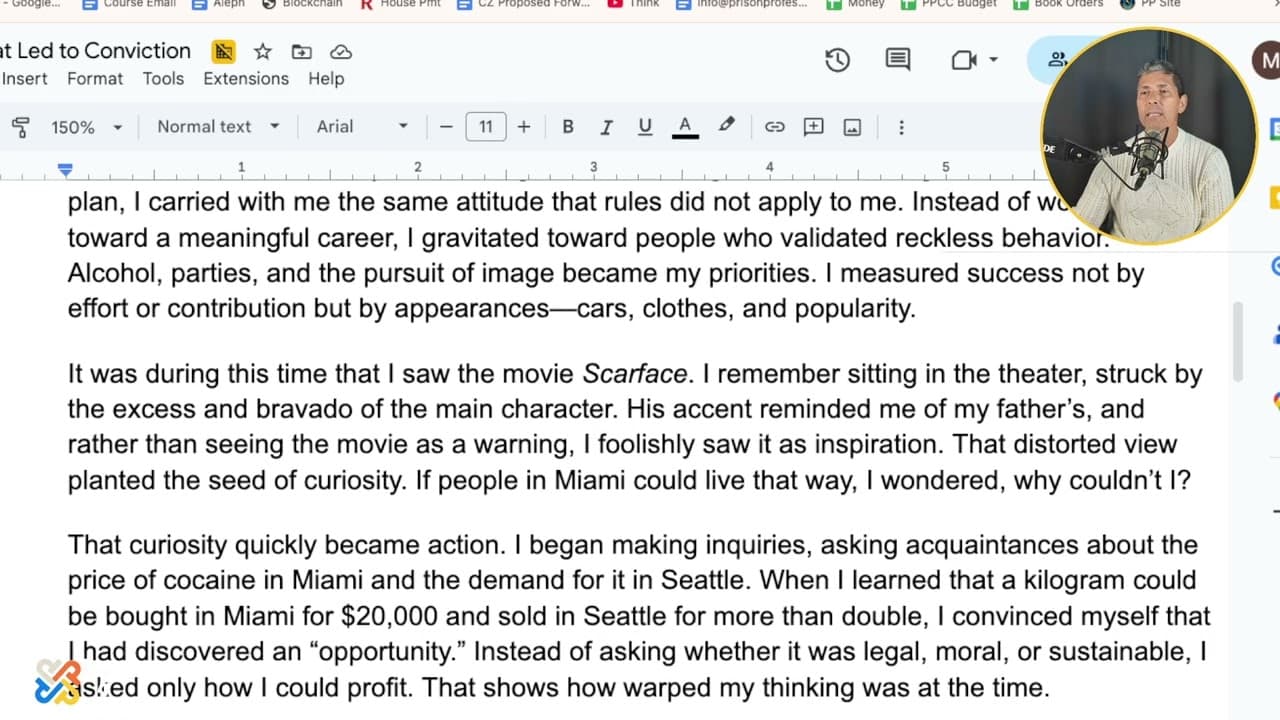
Task: Open the text color picker
Action: [685, 127]
